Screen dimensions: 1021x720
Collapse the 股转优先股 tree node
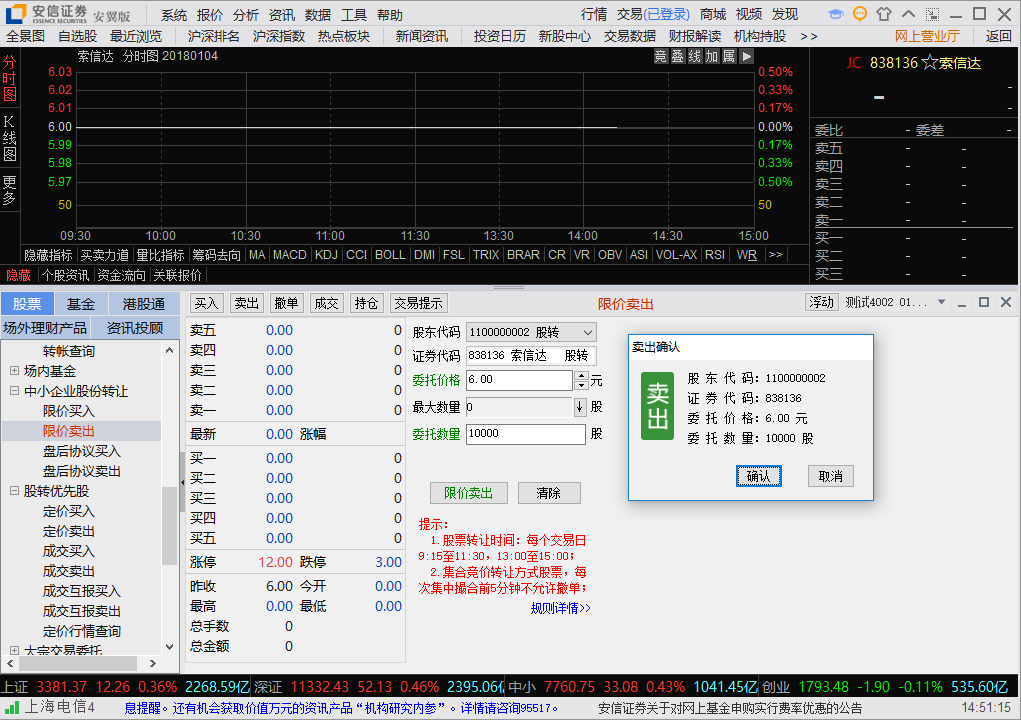click(14, 491)
